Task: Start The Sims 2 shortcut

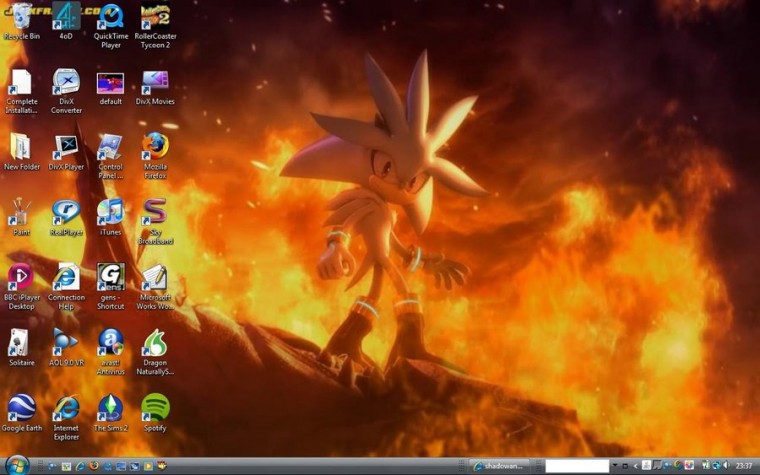Action: click(111, 413)
